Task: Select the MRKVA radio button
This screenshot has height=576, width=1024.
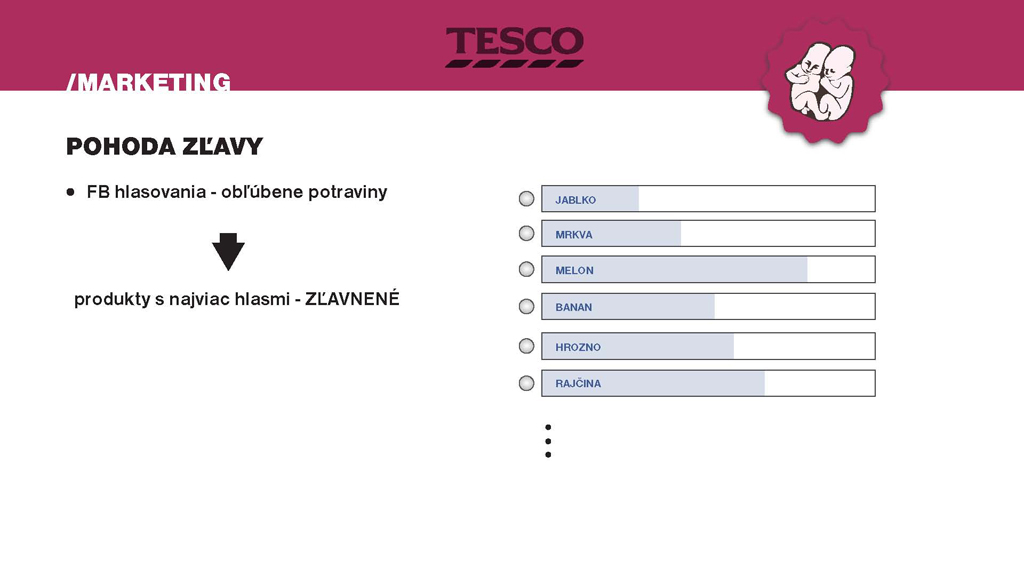Action: coord(526,233)
